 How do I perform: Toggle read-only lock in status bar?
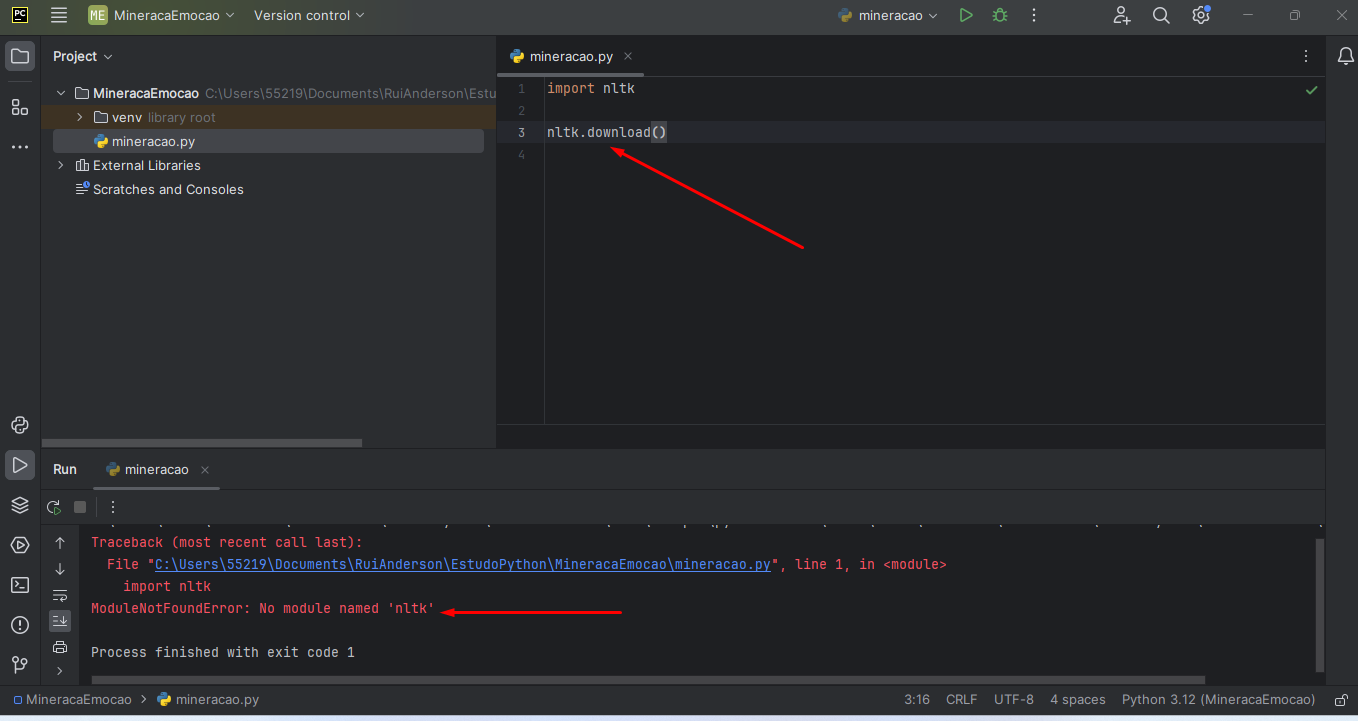1339,700
